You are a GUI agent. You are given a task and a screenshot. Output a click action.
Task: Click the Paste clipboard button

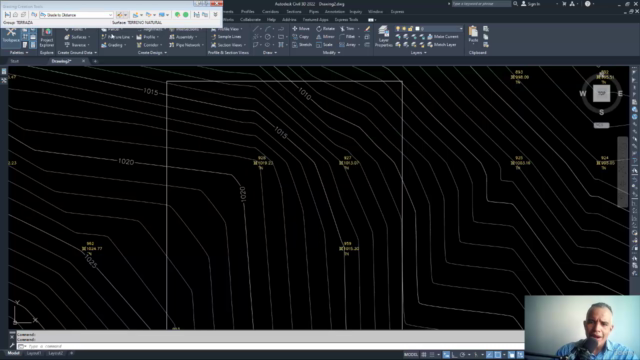pyautogui.click(x=473, y=34)
